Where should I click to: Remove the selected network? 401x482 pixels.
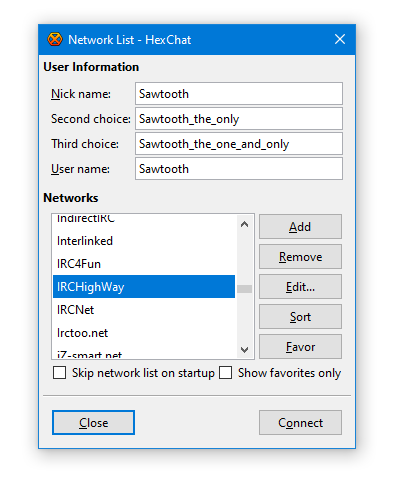300,257
